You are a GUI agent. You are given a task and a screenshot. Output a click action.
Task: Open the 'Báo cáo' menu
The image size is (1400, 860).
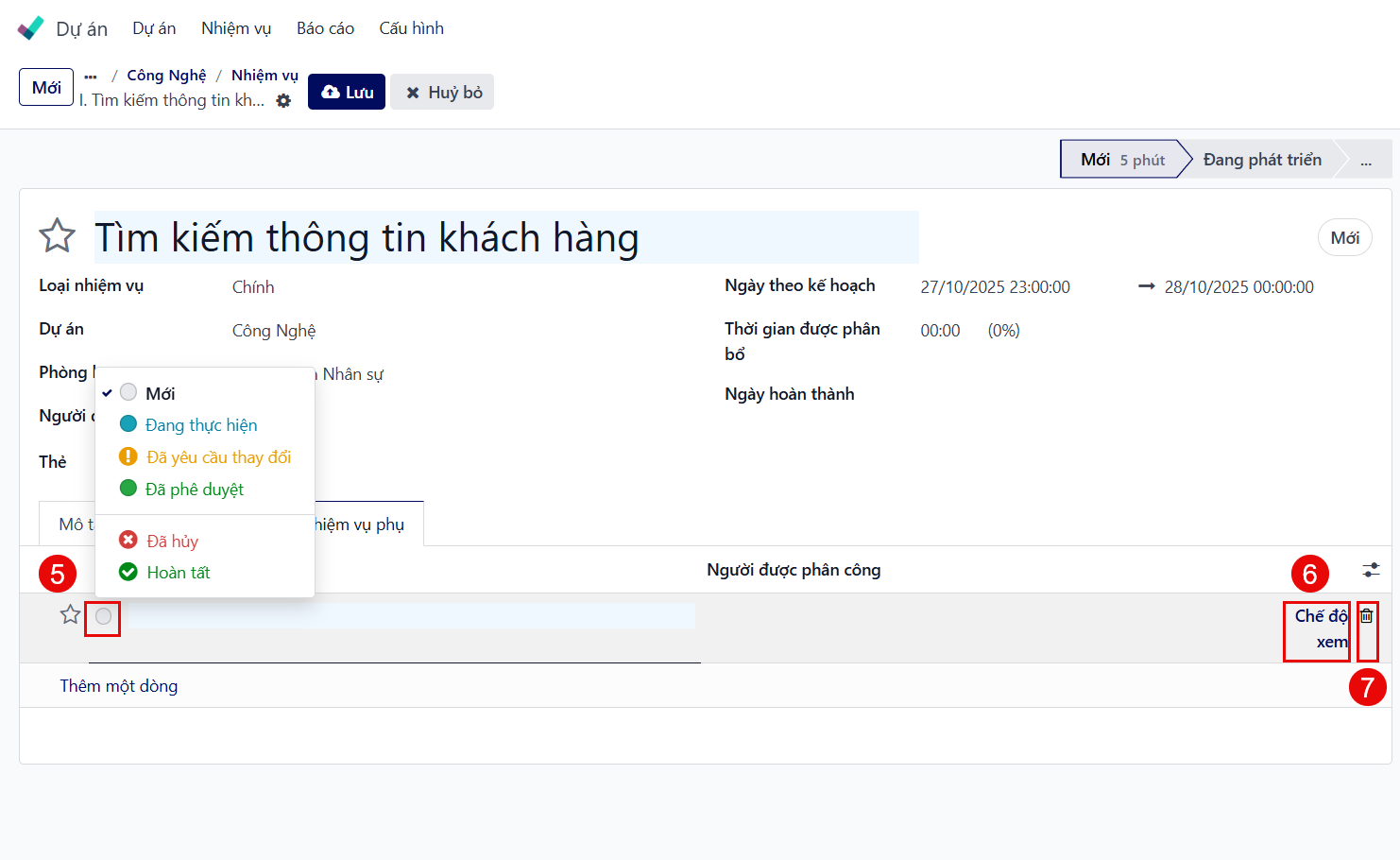coord(325,28)
